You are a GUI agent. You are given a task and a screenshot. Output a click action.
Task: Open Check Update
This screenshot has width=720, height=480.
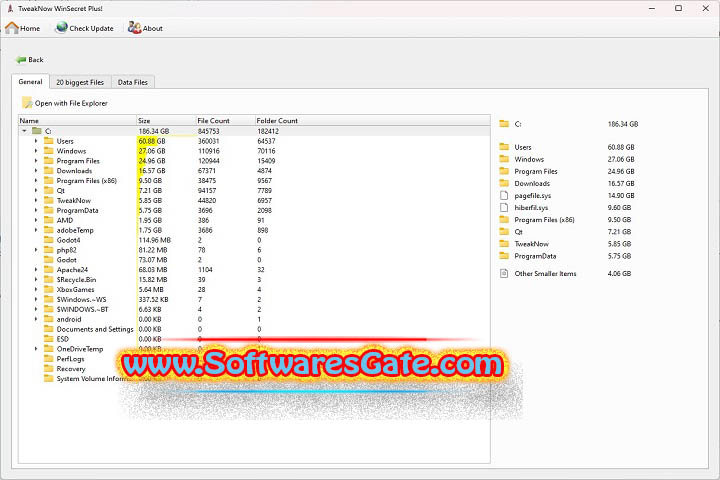coord(84,28)
